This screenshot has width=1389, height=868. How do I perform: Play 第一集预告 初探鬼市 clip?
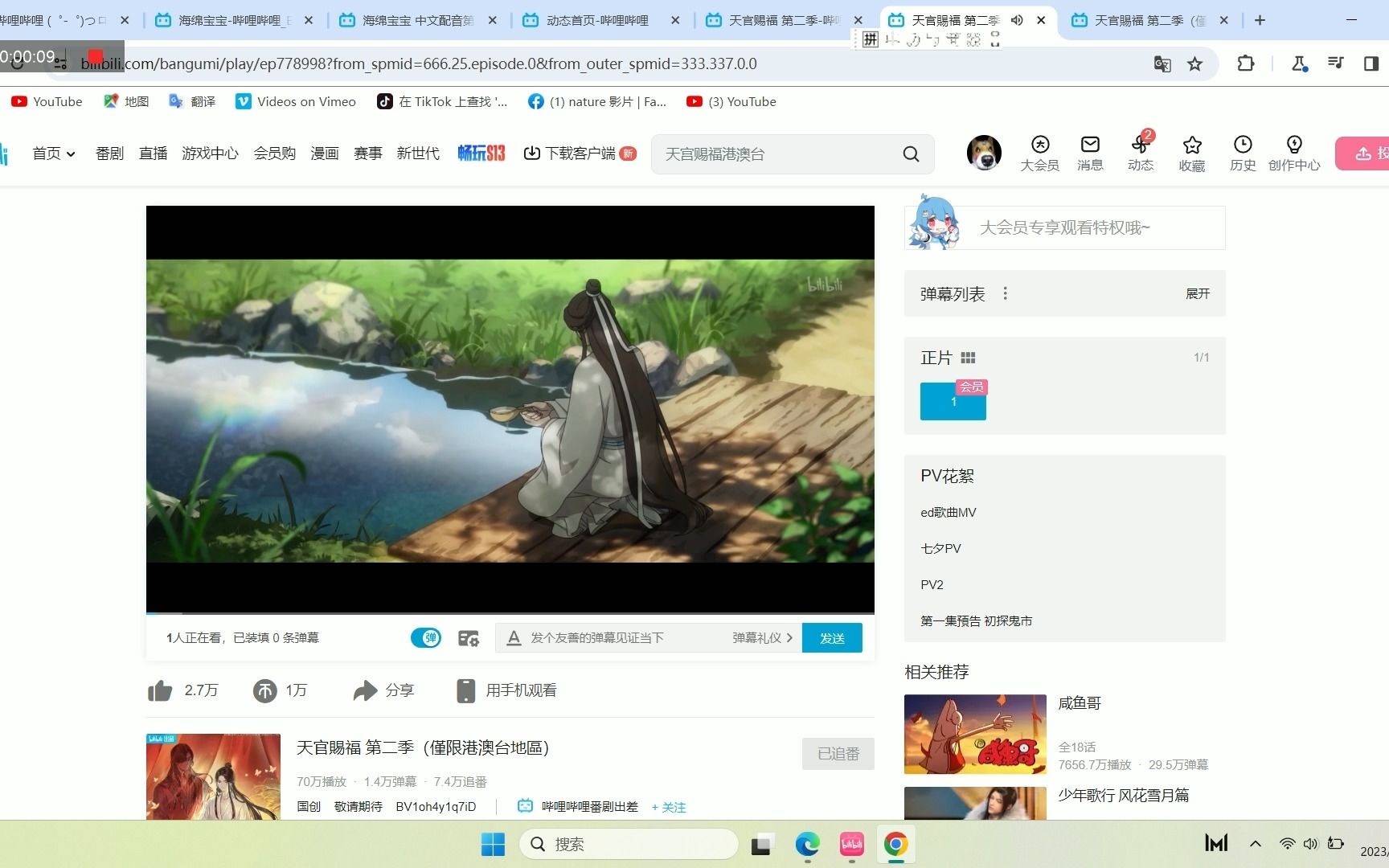pos(976,621)
